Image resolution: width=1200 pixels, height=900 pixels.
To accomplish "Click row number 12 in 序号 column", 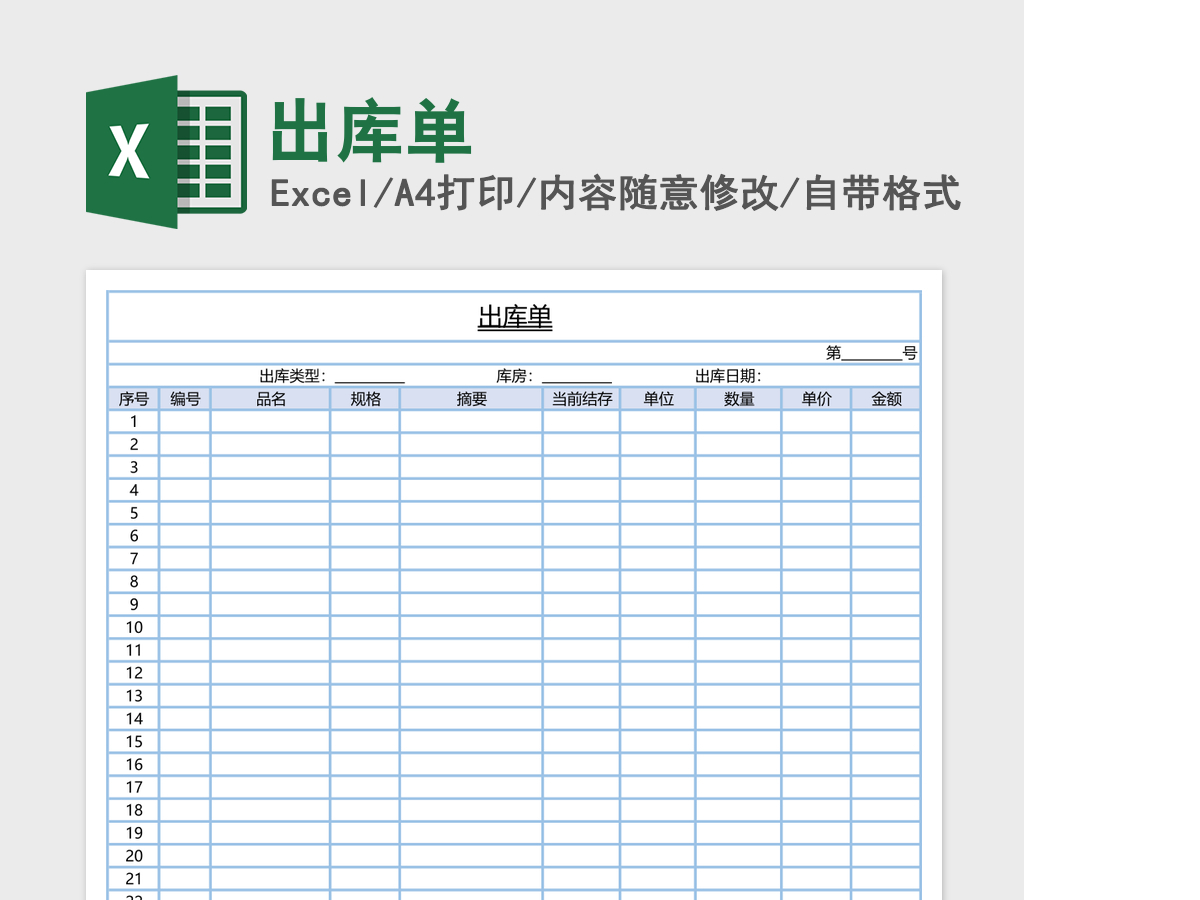I will click(134, 673).
